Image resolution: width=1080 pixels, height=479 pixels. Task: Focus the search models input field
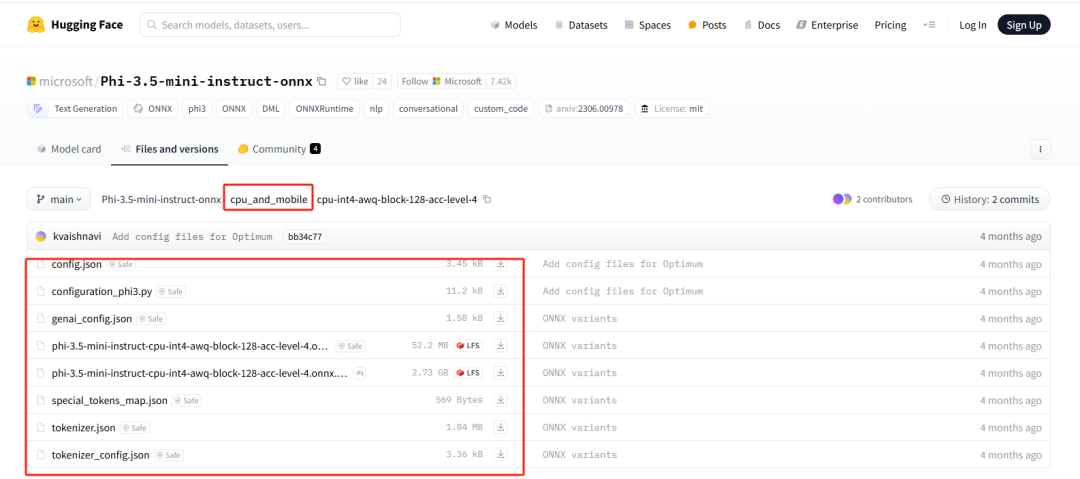tap(270, 25)
